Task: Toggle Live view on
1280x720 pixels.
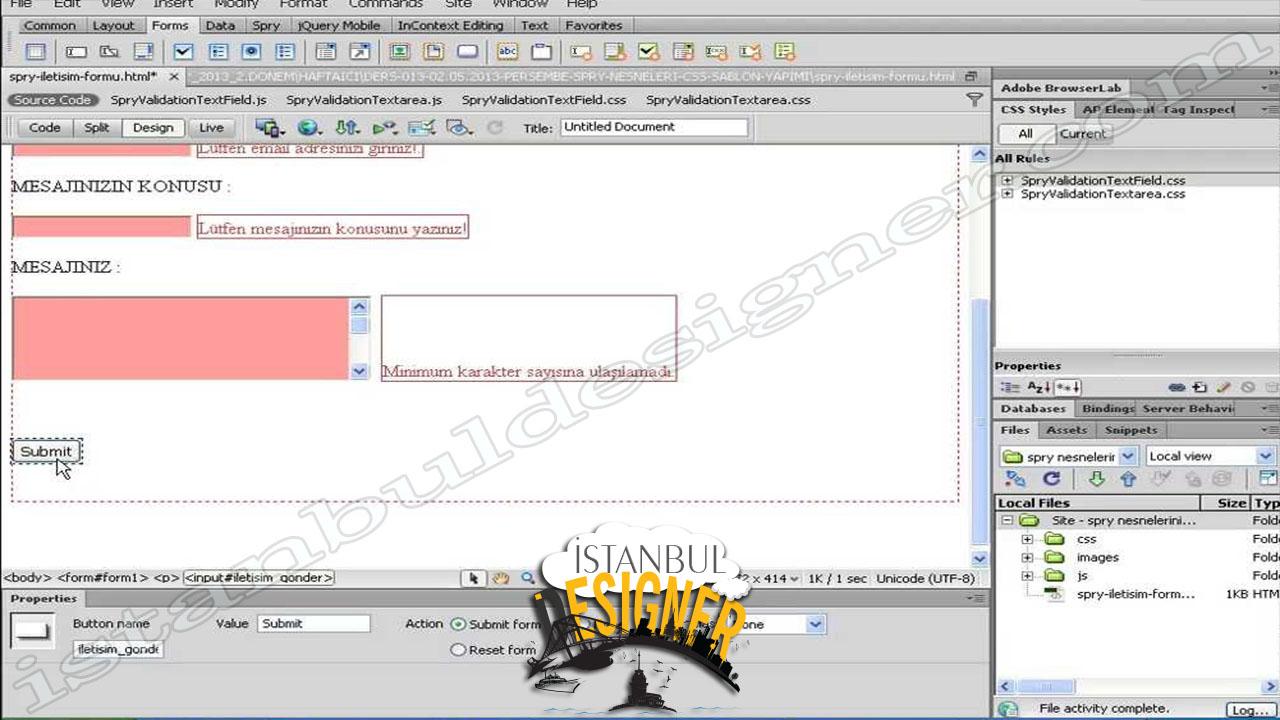Action: [x=211, y=128]
